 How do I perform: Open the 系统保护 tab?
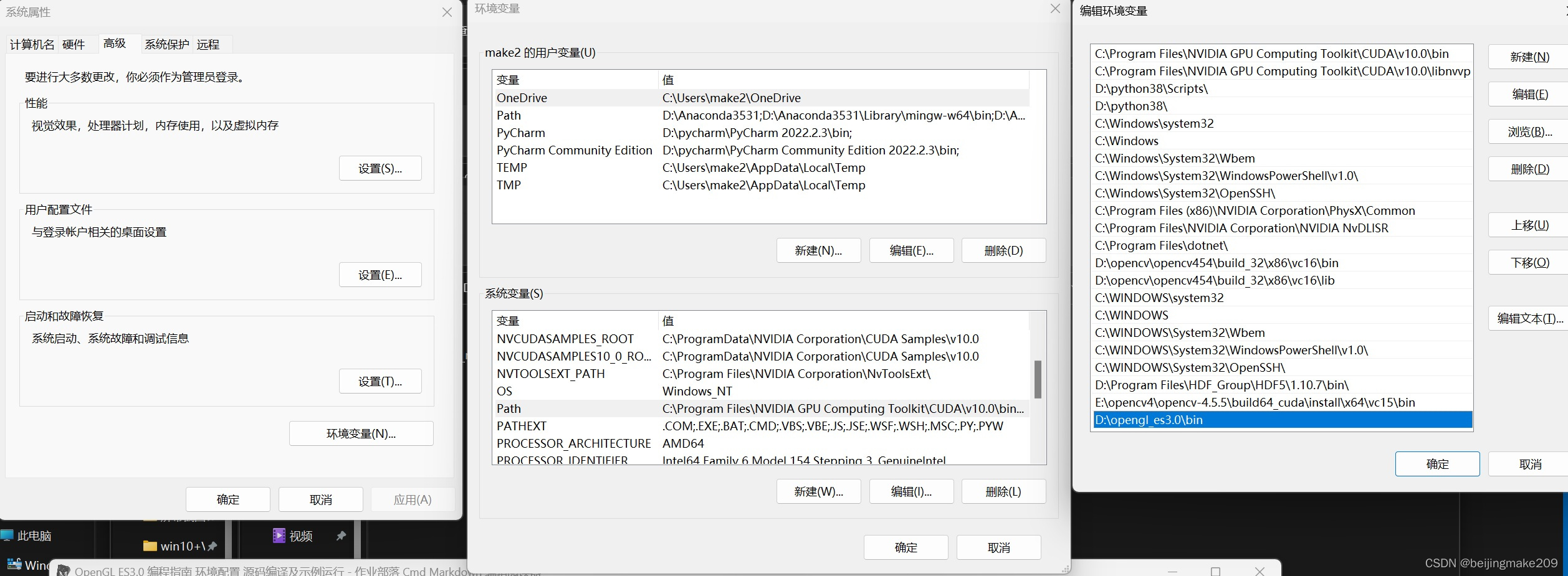coord(166,44)
